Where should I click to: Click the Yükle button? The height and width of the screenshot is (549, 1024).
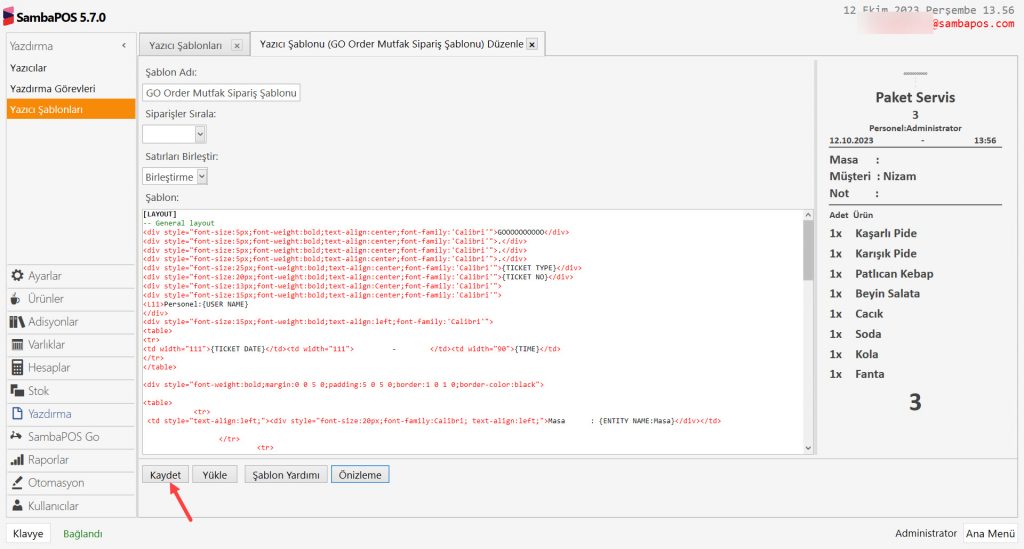click(214, 475)
